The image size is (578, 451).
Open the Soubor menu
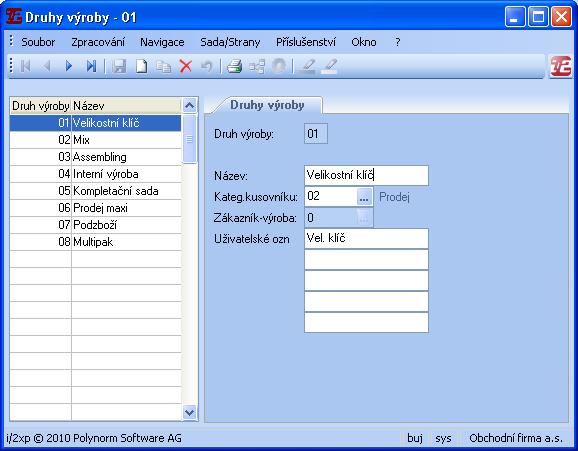(x=38, y=42)
